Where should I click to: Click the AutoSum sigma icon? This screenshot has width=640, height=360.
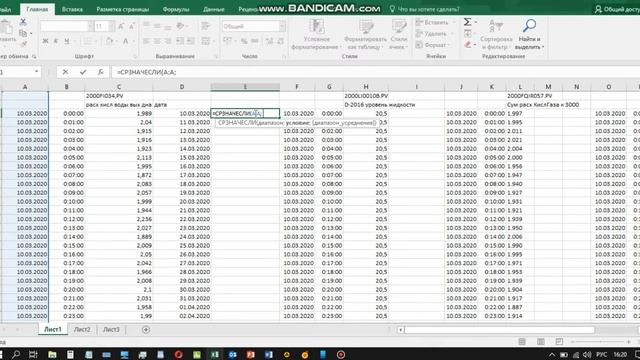468,22
